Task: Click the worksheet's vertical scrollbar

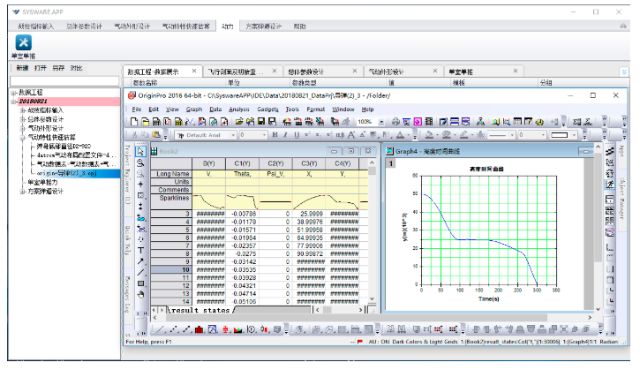Action: [x=371, y=230]
